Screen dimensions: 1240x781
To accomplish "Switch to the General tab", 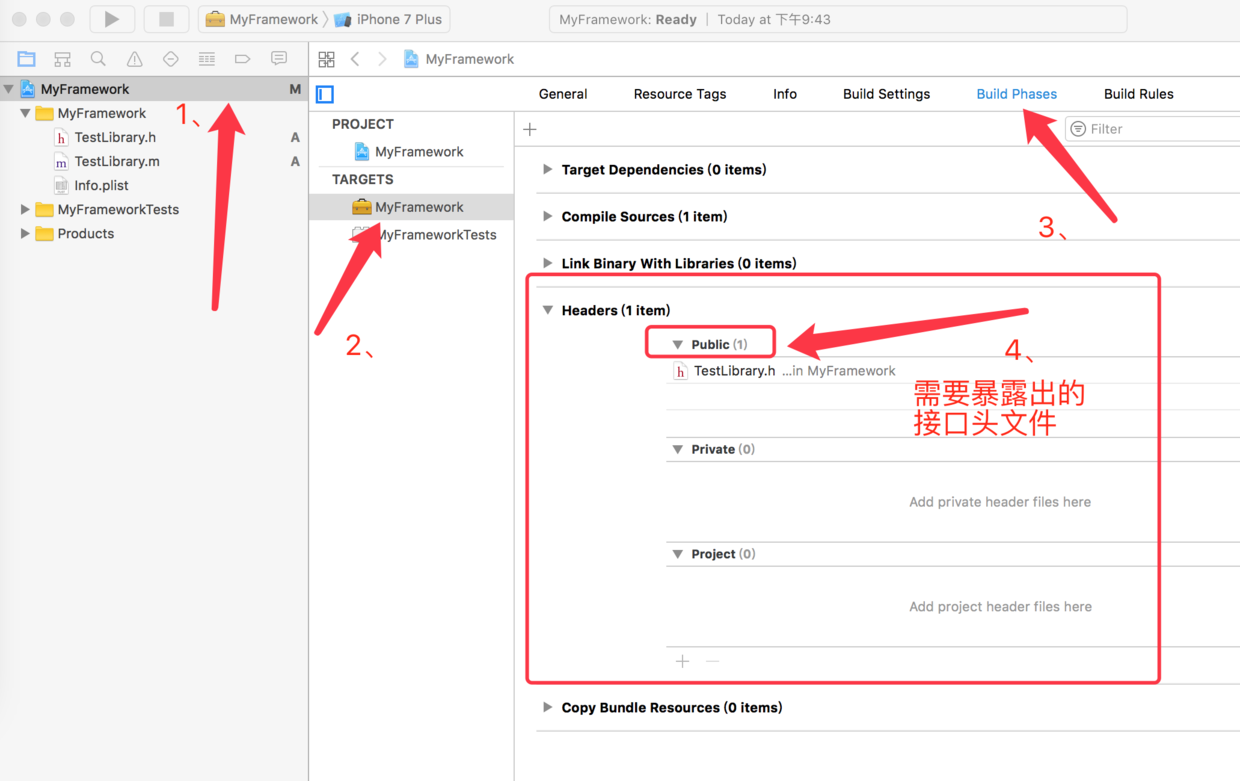I will click(563, 94).
